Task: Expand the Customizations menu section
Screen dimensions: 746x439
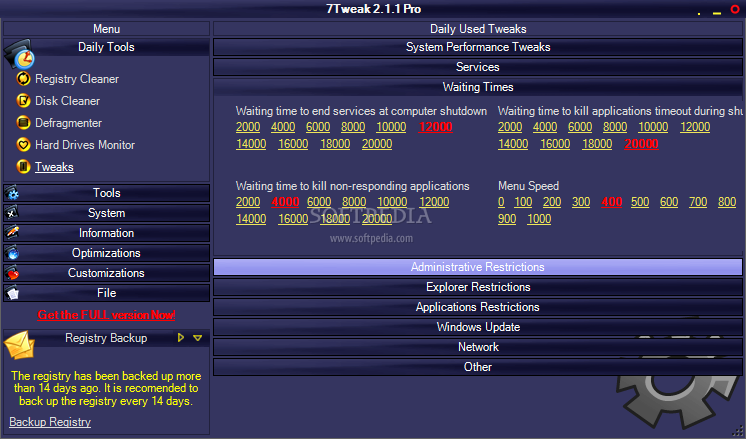Action: tap(107, 273)
